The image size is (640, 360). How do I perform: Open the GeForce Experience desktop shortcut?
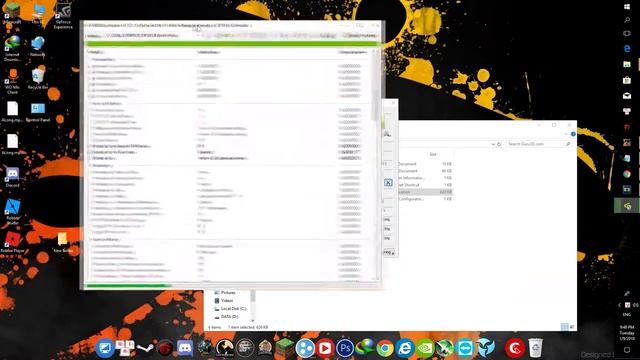[63, 16]
